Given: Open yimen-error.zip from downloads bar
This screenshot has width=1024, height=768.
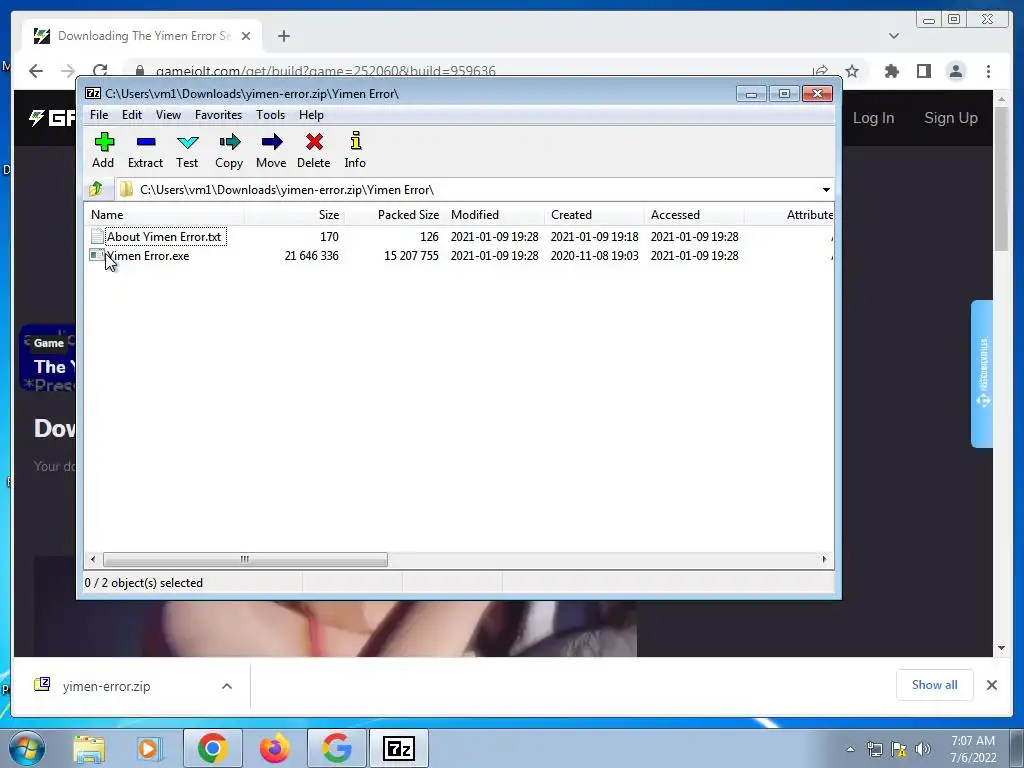Looking at the screenshot, I should coord(106,686).
